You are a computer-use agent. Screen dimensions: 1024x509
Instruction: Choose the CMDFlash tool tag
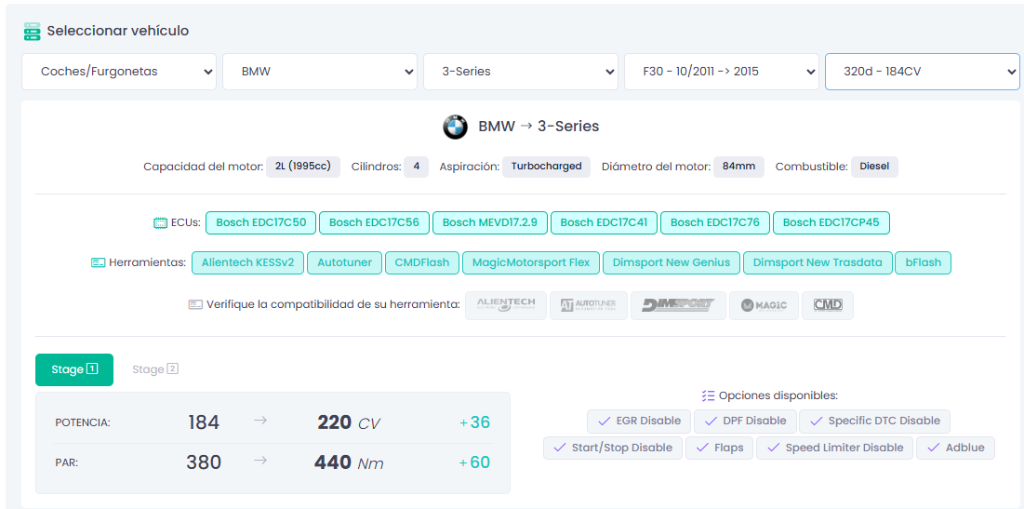(x=422, y=263)
